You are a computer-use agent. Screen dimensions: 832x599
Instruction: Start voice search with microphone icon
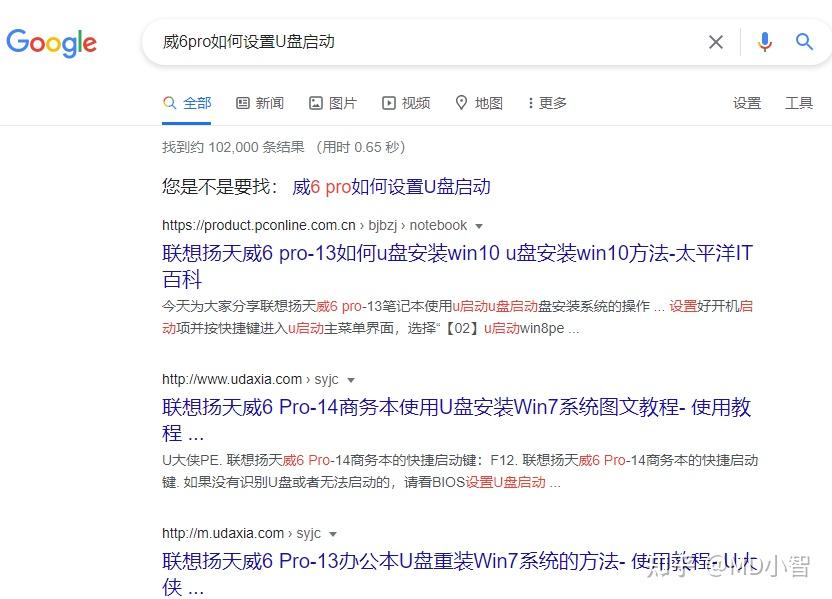(x=765, y=42)
